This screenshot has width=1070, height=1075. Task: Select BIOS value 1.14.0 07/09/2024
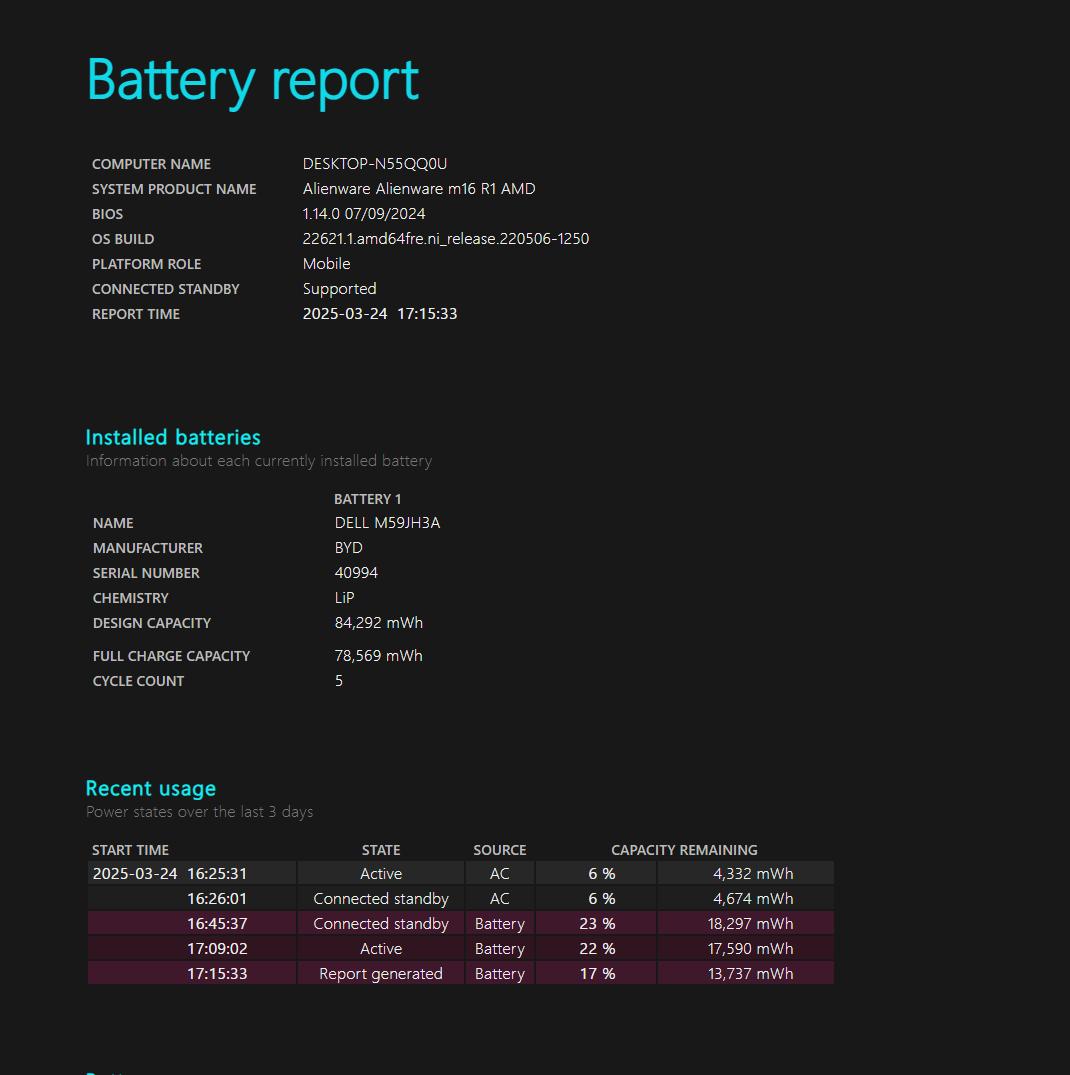click(364, 214)
